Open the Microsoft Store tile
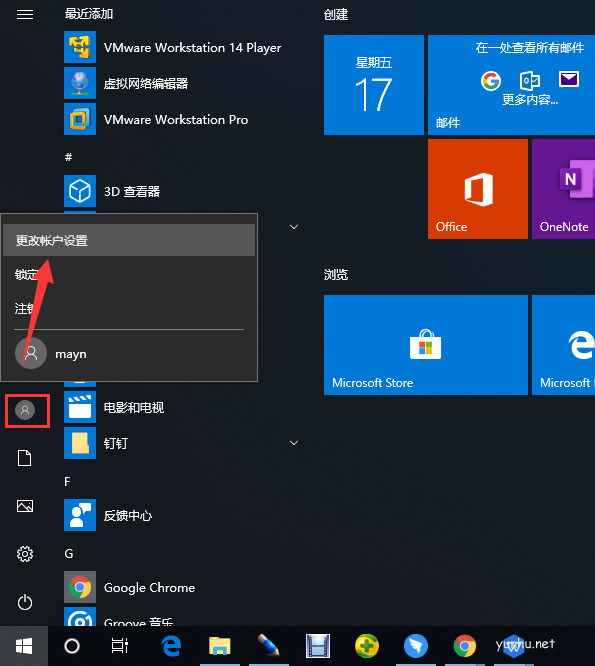This screenshot has width=595, height=666. pyautogui.click(x=426, y=345)
